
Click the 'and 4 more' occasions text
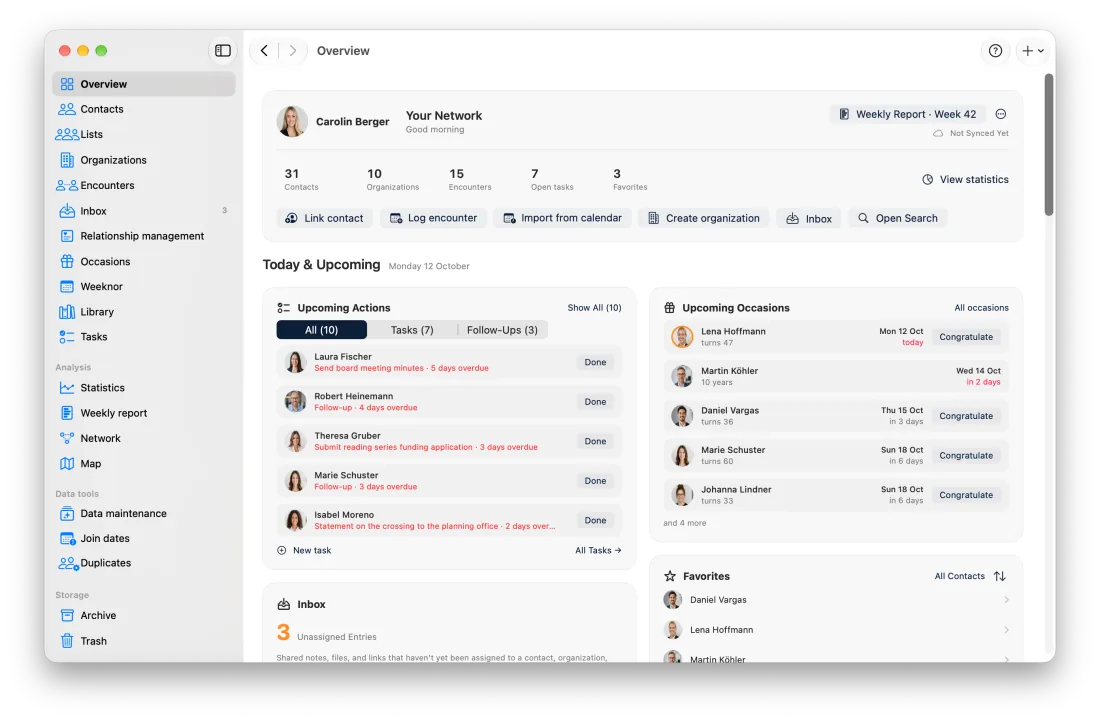click(685, 523)
